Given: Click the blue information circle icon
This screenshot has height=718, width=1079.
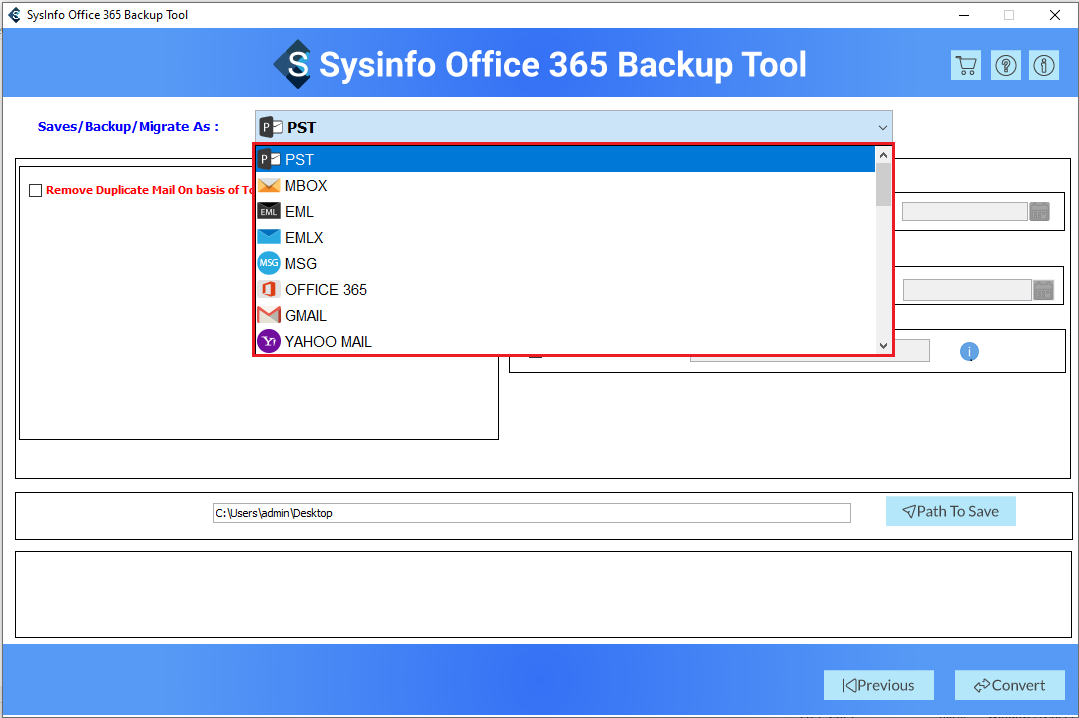Looking at the screenshot, I should [969, 352].
